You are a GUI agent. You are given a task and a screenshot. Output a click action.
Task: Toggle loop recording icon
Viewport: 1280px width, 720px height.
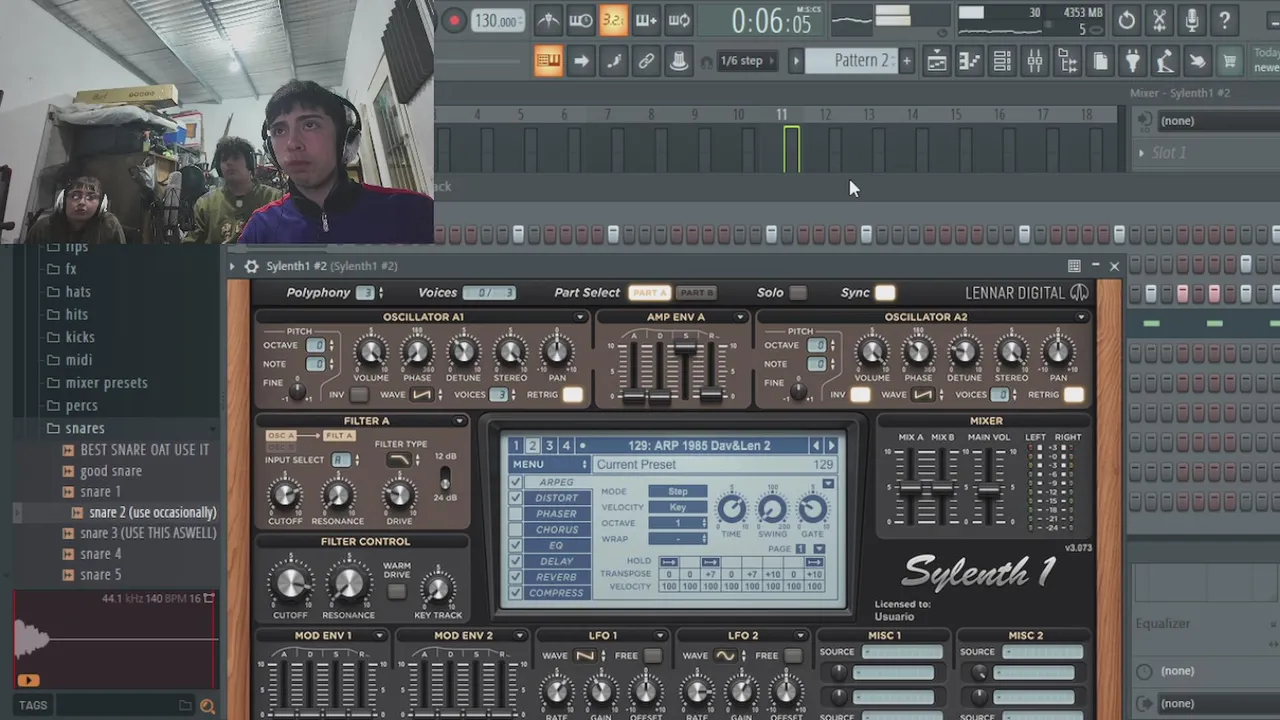tap(679, 20)
